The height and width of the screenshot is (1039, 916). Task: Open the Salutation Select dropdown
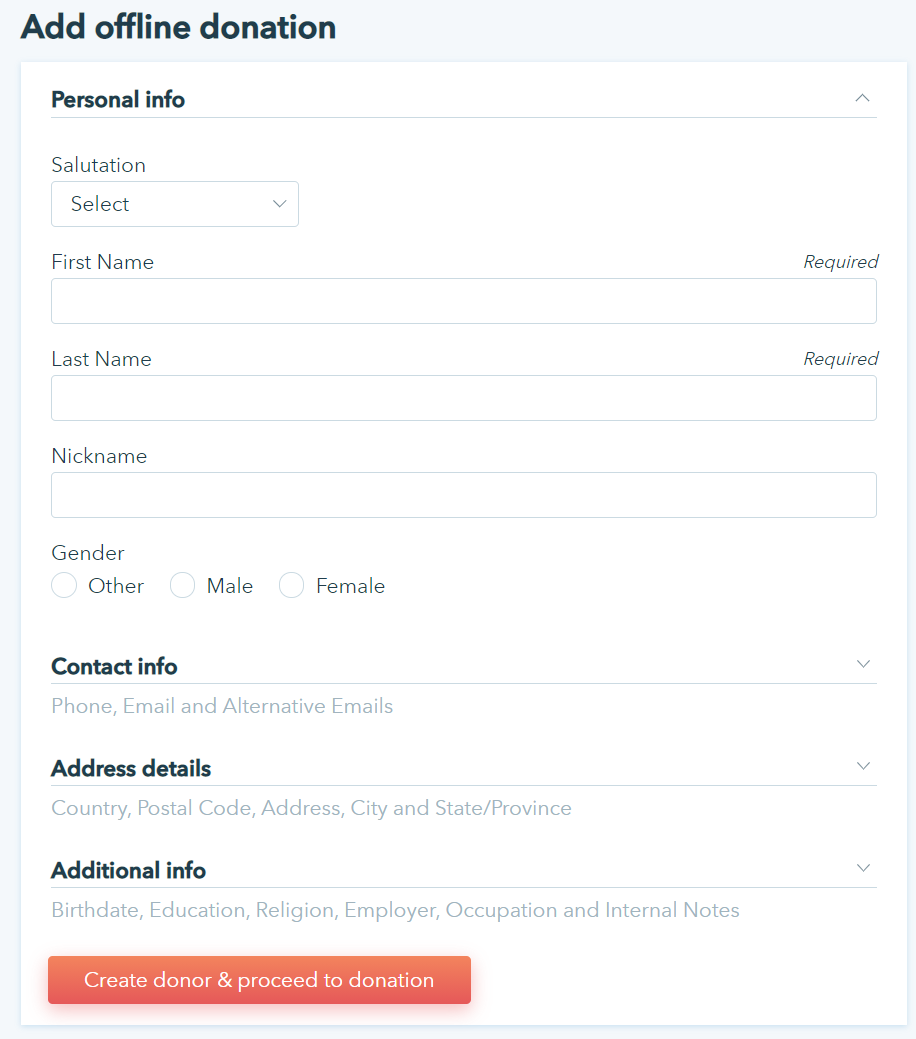point(175,204)
